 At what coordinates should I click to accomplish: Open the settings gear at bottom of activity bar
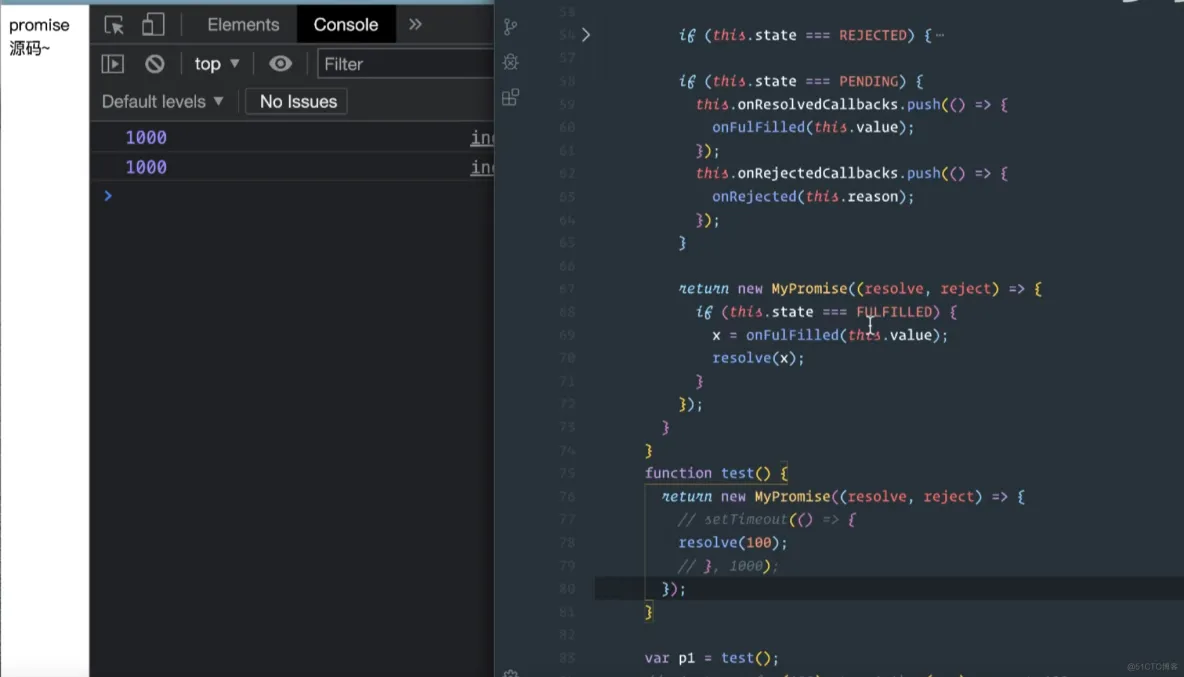[510, 672]
